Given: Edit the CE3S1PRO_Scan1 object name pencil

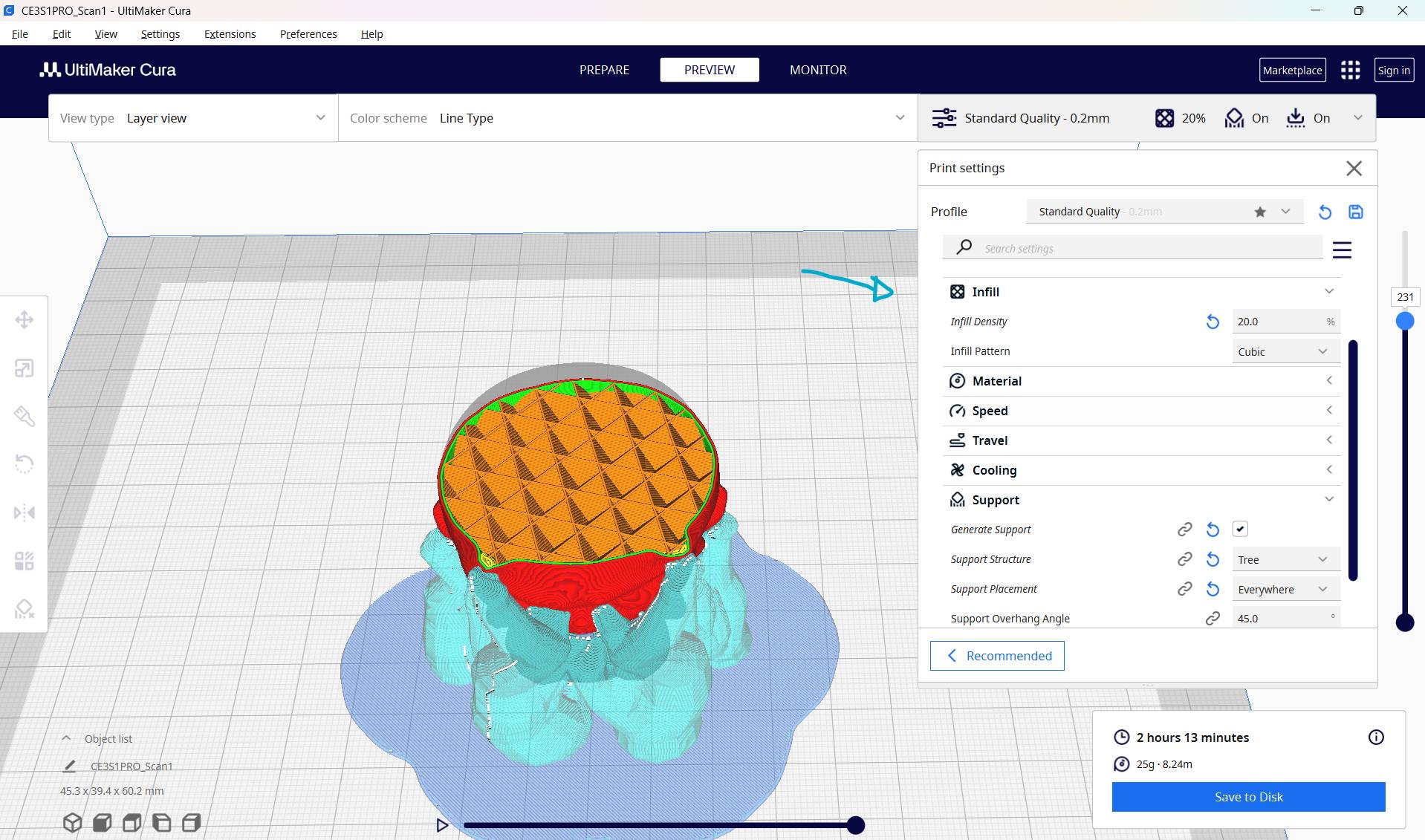Looking at the screenshot, I should click(69, 766).
